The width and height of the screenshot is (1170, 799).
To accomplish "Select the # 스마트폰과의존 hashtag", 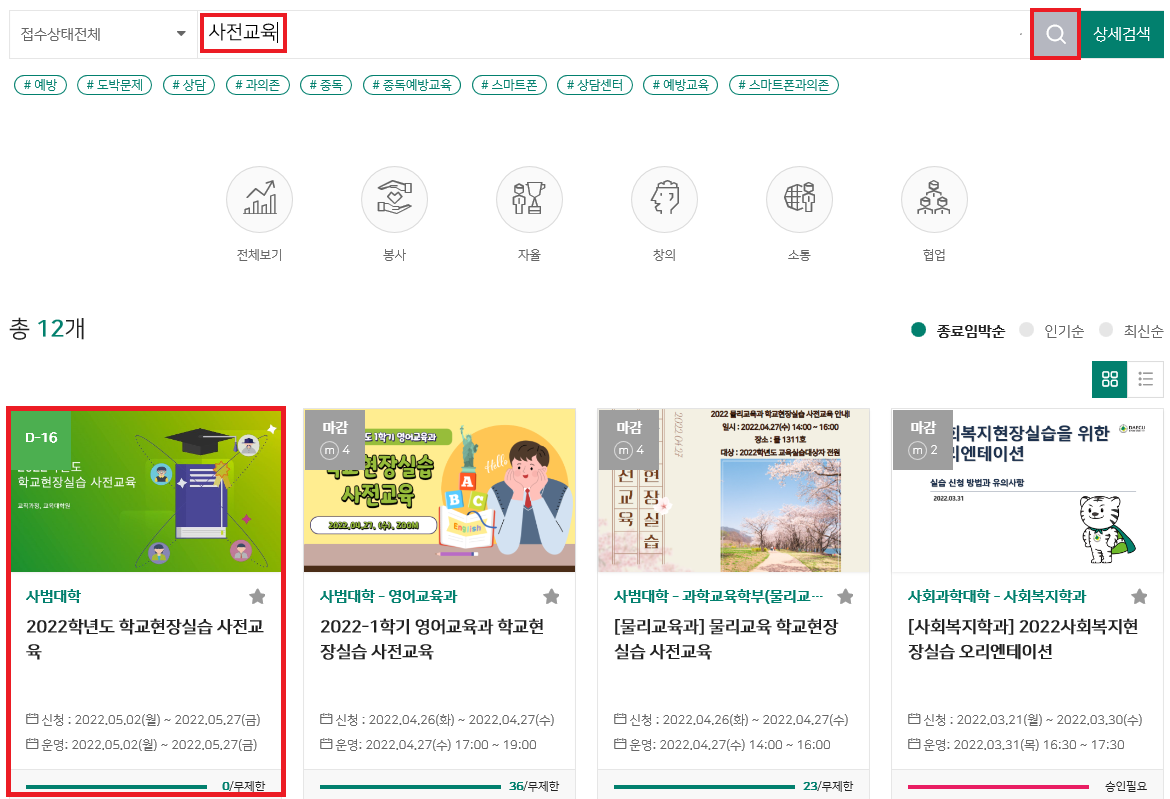I will click(784, 85).
